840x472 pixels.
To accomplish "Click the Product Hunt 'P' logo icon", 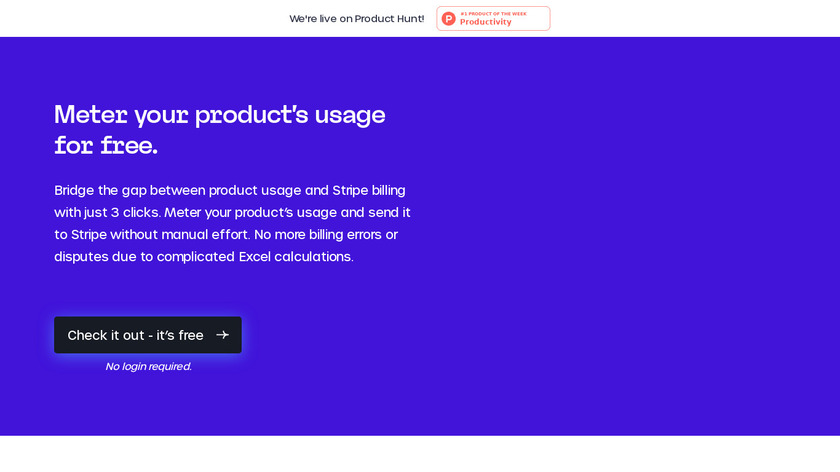I will pyautogui.click(x=449, y=19).
